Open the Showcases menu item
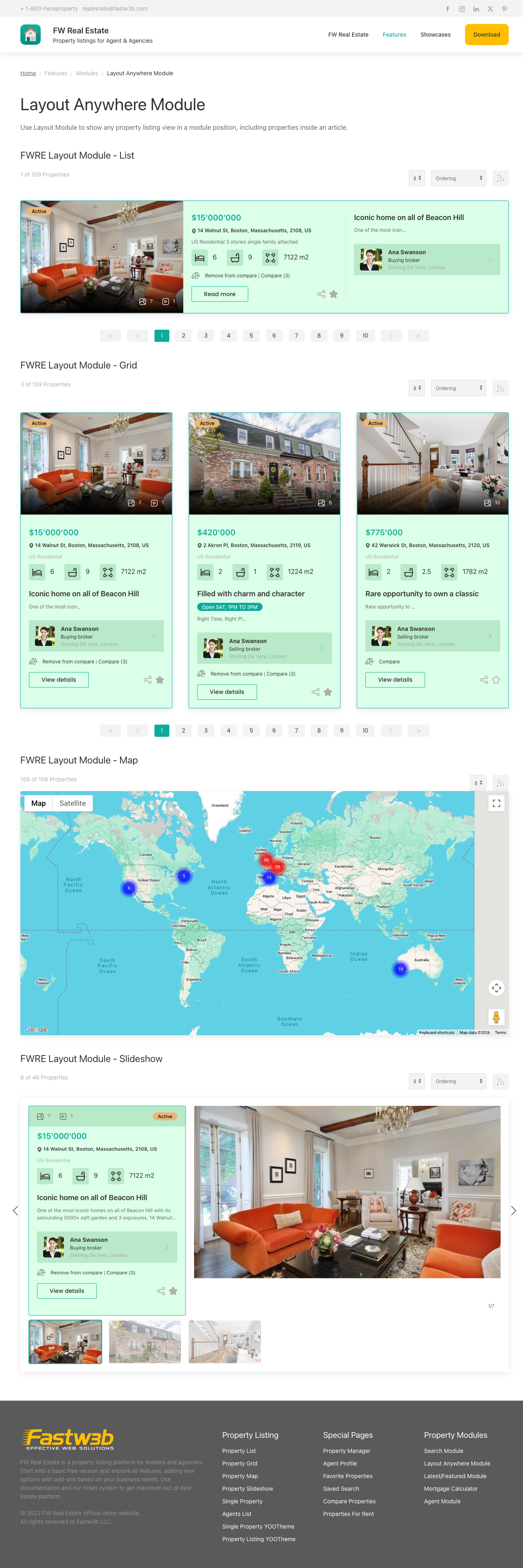This screenshot has width=523, height=1568. pos(435,35)
